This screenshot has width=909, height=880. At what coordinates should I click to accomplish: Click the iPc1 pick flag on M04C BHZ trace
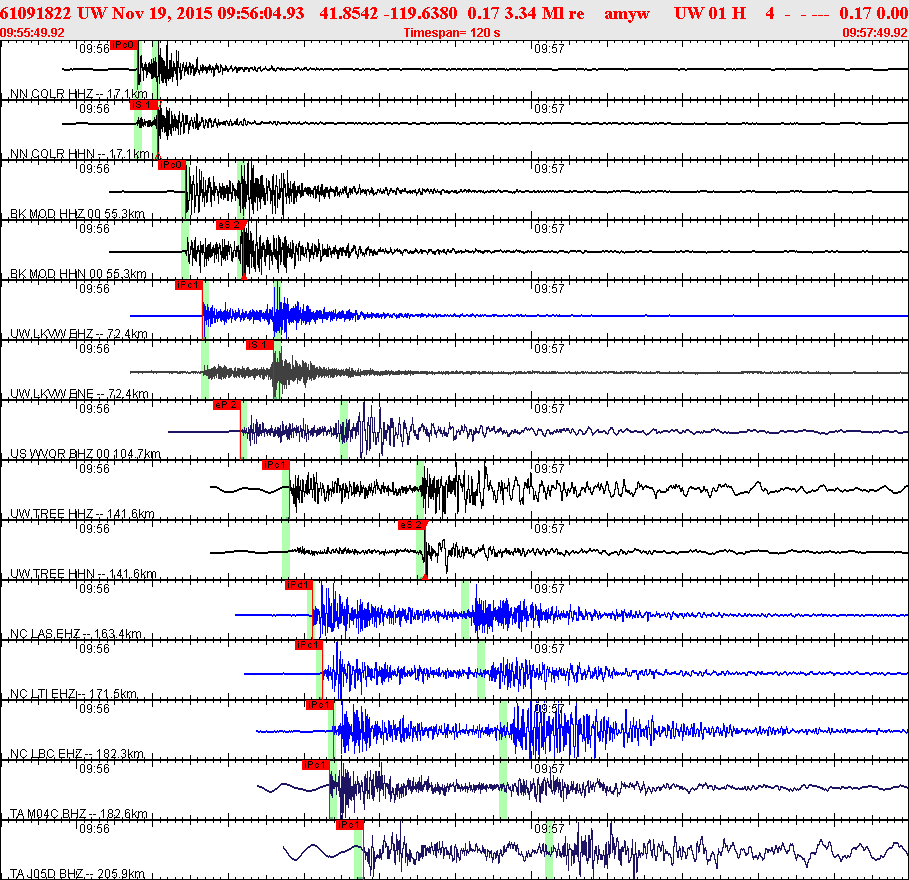[316, 765]
